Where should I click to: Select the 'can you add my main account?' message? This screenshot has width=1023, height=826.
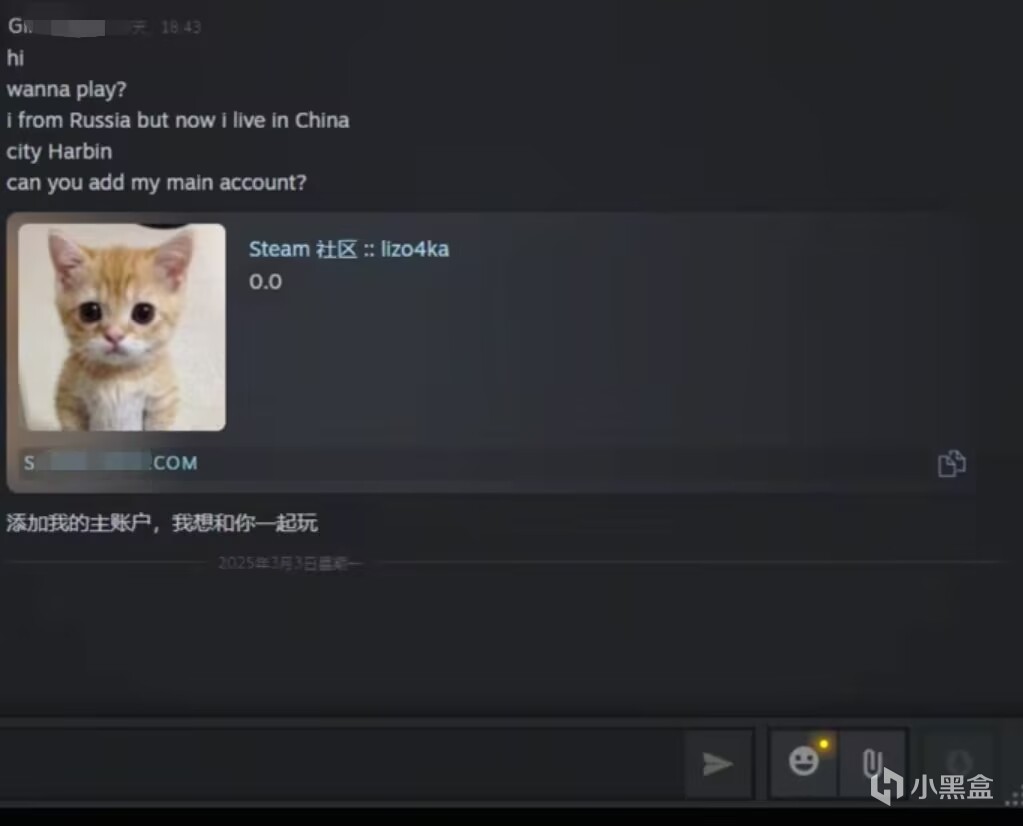point(157,183)
